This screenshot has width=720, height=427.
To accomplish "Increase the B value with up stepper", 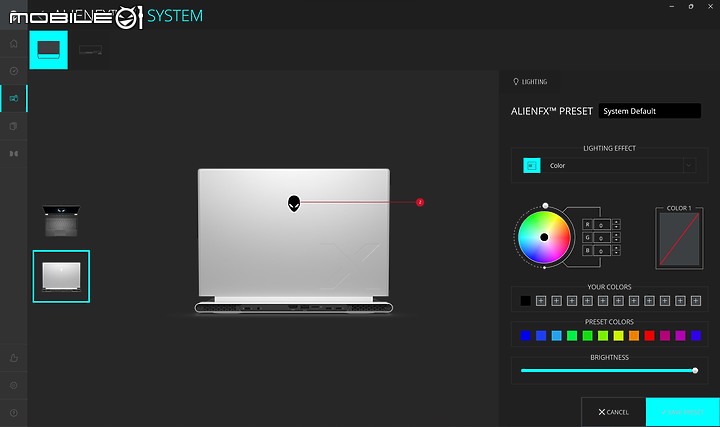I will 616,247.
